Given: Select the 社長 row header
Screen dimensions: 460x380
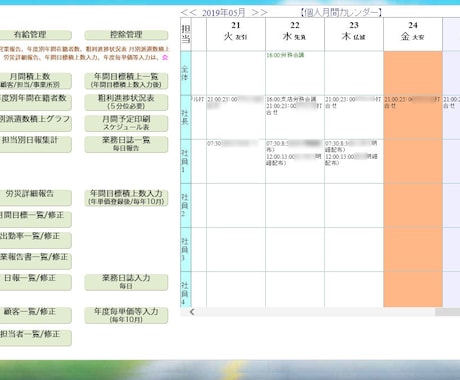Looking at the screenshot, I should pos(186,117).
